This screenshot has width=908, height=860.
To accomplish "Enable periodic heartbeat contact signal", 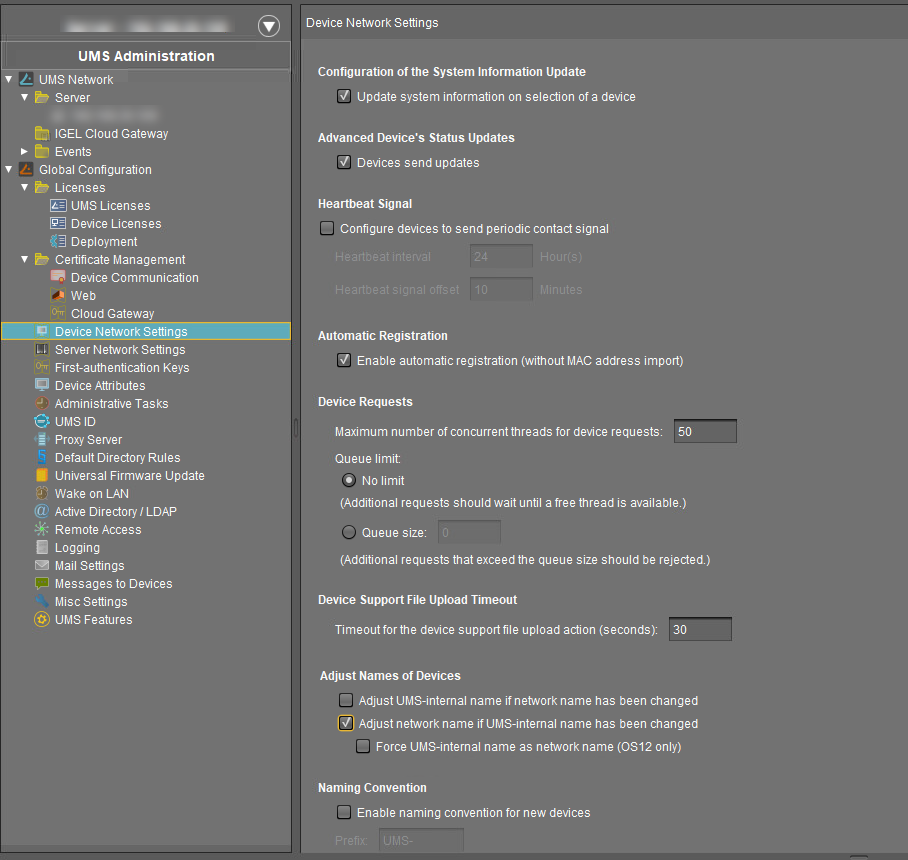I will pyautogui.click(x=326, y=228).
